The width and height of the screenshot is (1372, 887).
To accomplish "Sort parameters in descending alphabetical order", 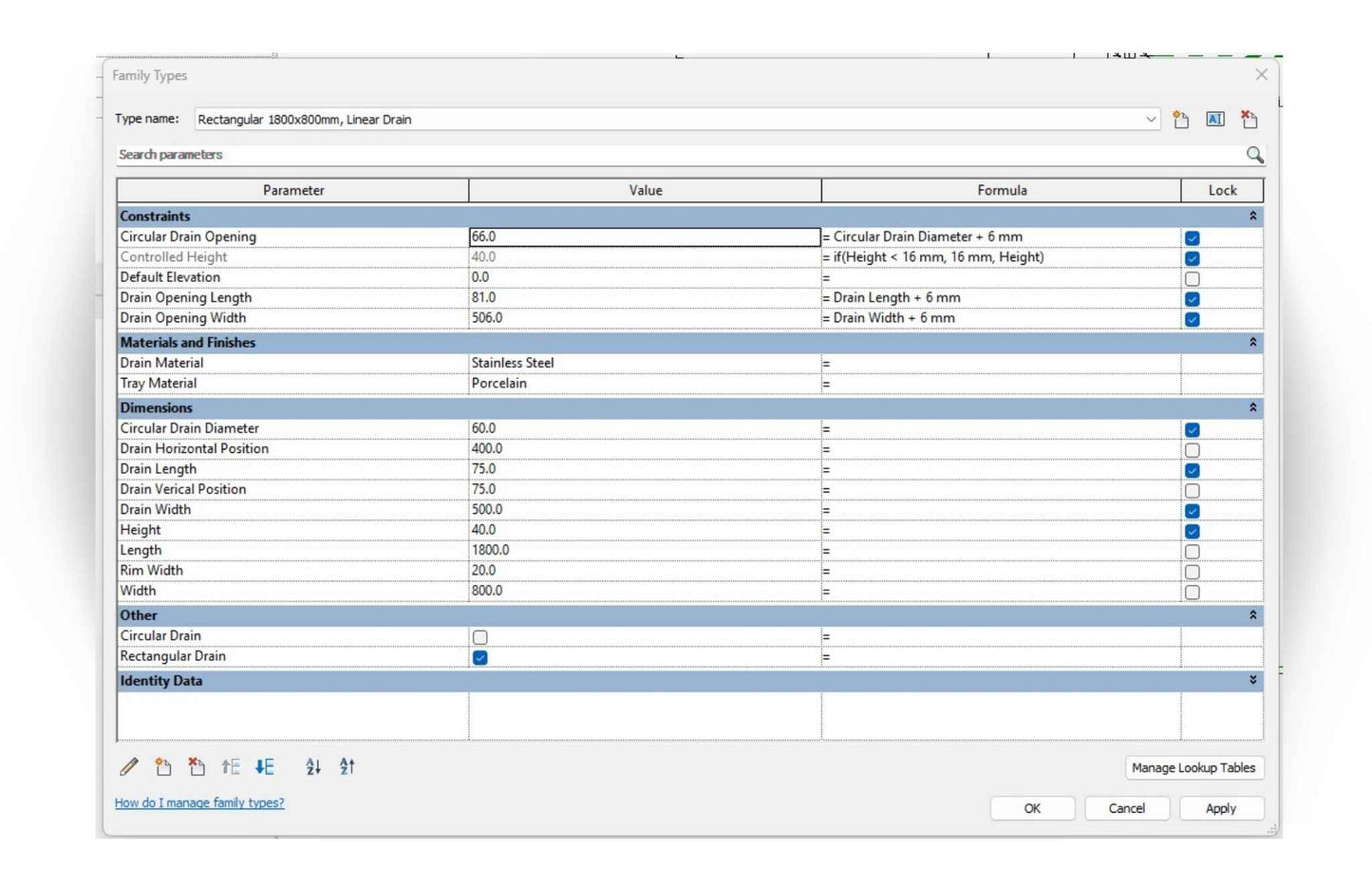I will pyautogui.click(x=348, y=766).
